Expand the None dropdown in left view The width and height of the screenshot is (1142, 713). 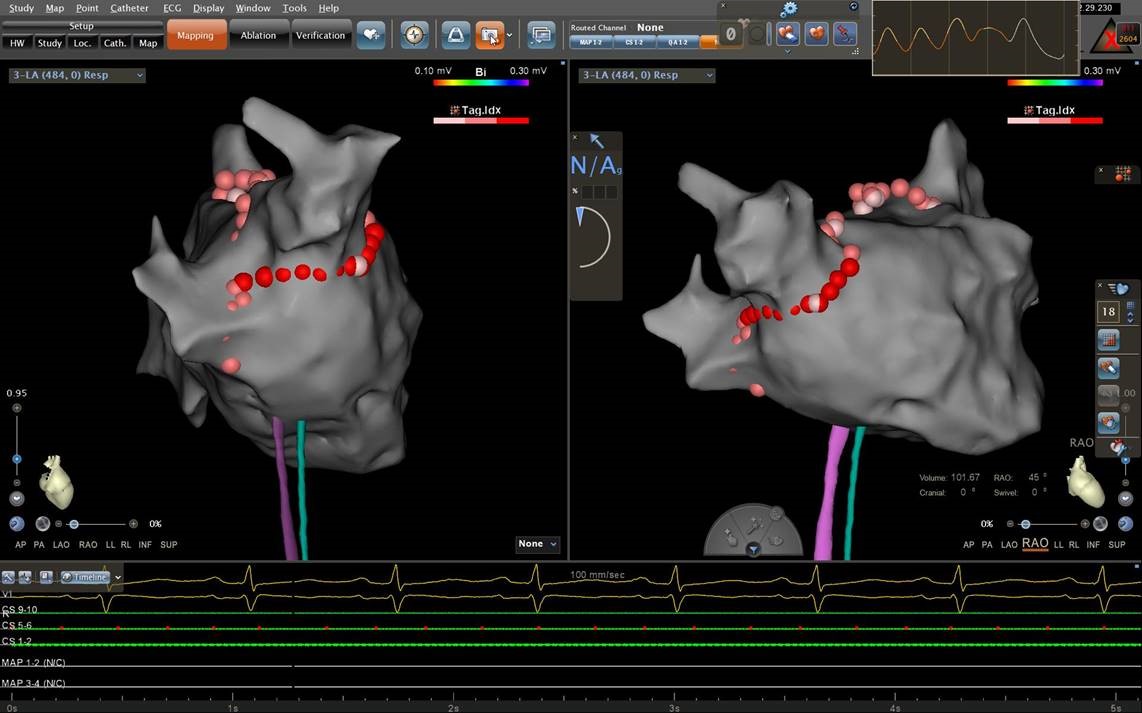click(537, 544)
